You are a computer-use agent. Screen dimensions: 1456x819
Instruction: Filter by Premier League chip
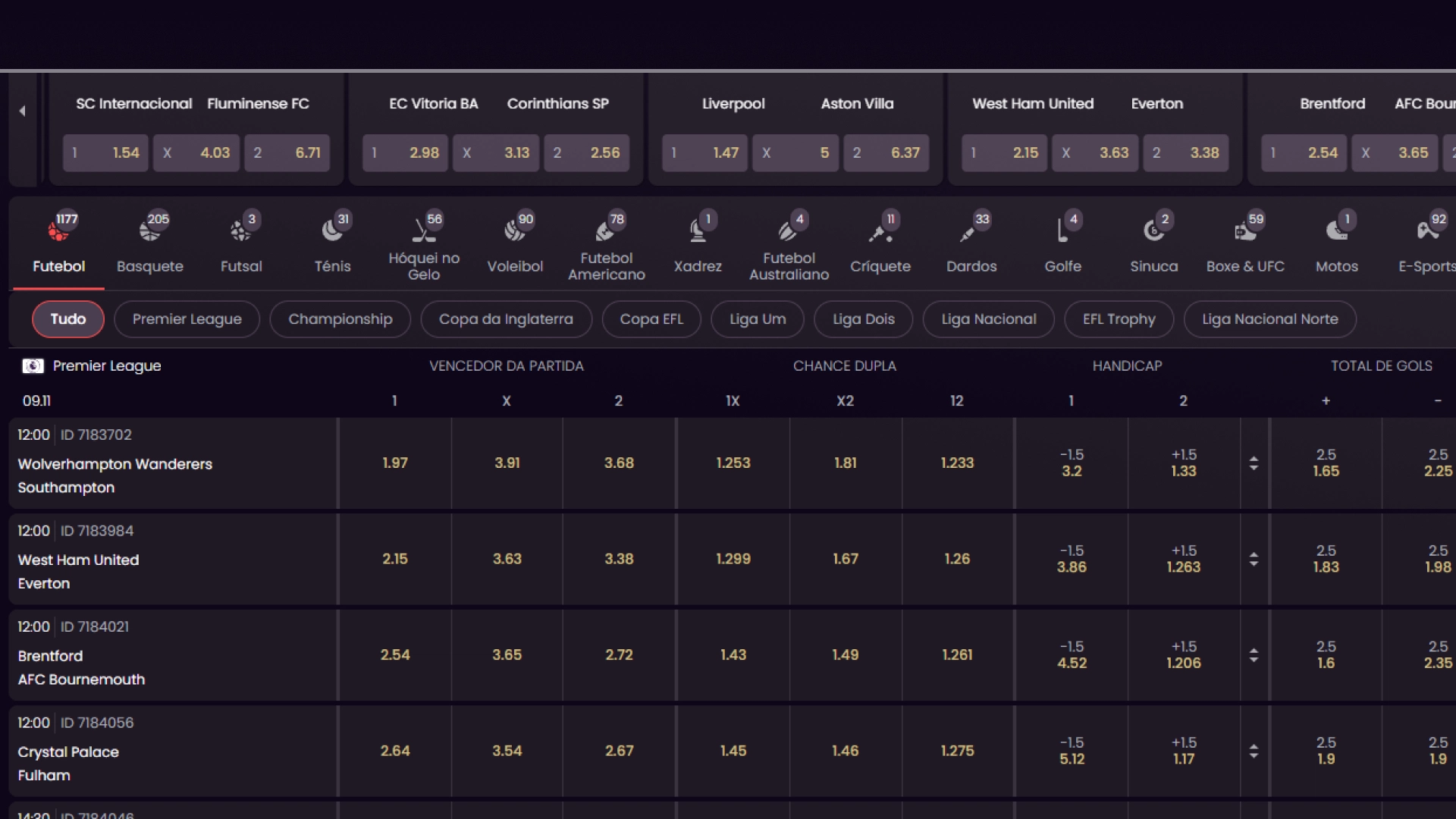pyautogui.click(x=187, y=319)
